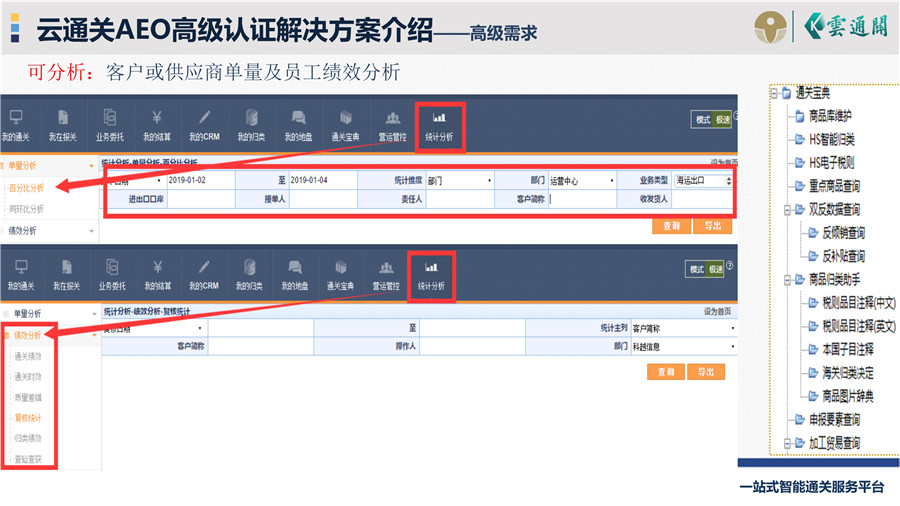This screenshot has width=900, height=506.
Task: Click 我在报关 icon in the 复核统计 window toolbar
Action: click(67, 267)
